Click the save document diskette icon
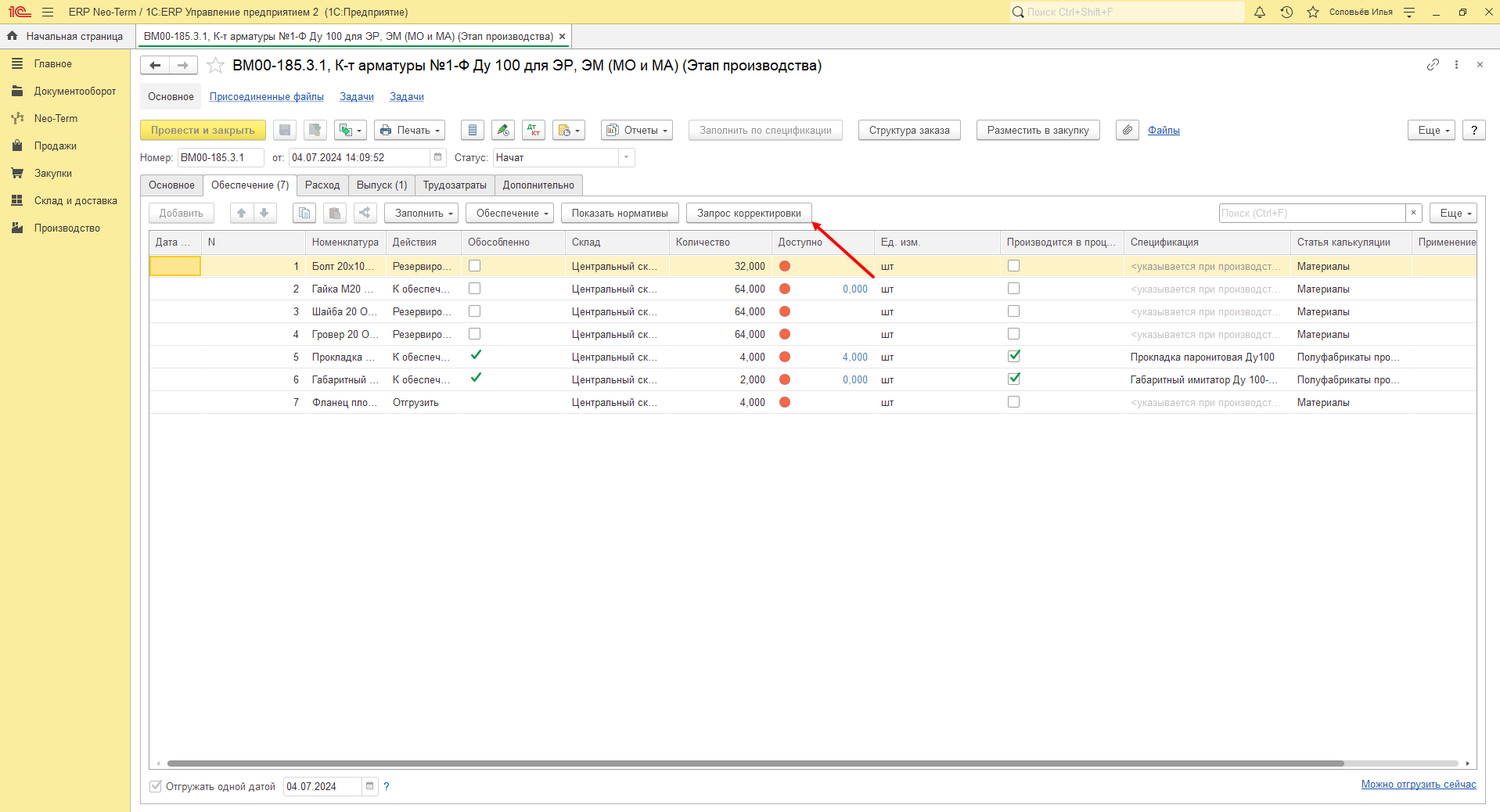Screen dimensions: 1500x812 (x=285, y=131)
